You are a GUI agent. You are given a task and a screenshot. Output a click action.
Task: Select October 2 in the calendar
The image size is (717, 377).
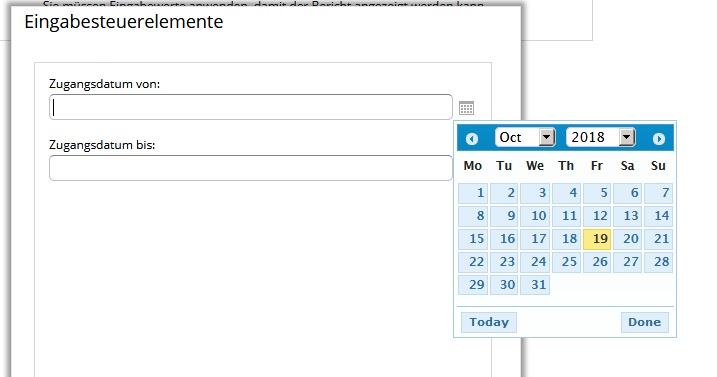coord(504,193)
